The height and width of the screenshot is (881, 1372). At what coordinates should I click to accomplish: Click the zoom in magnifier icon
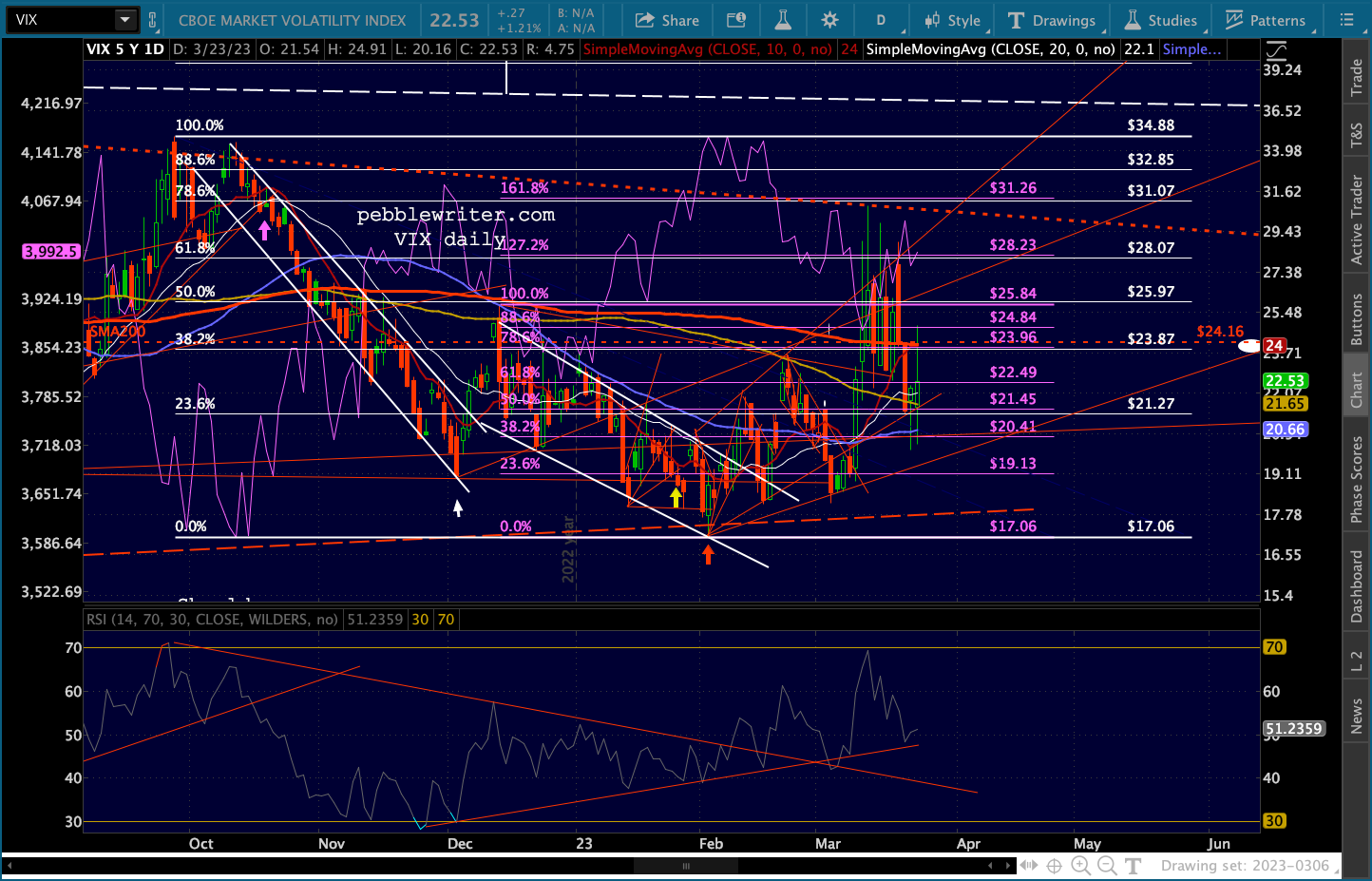pyautogui.click(x=1080, y=865)
